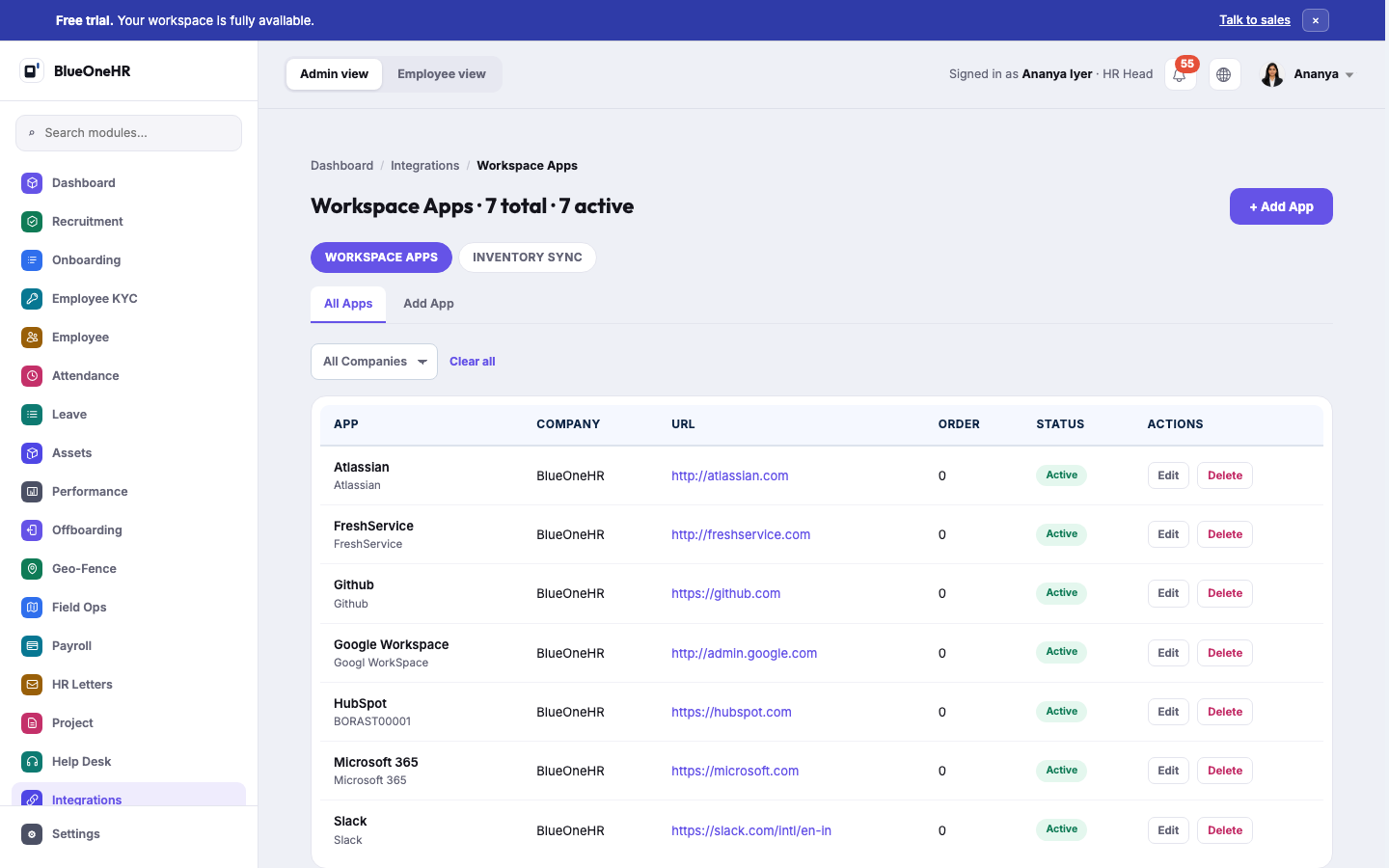Image resolution: width=1389 pixels, height=868 pixels.
Task: Switch to the Add App tab
Action: click(428, 304)
